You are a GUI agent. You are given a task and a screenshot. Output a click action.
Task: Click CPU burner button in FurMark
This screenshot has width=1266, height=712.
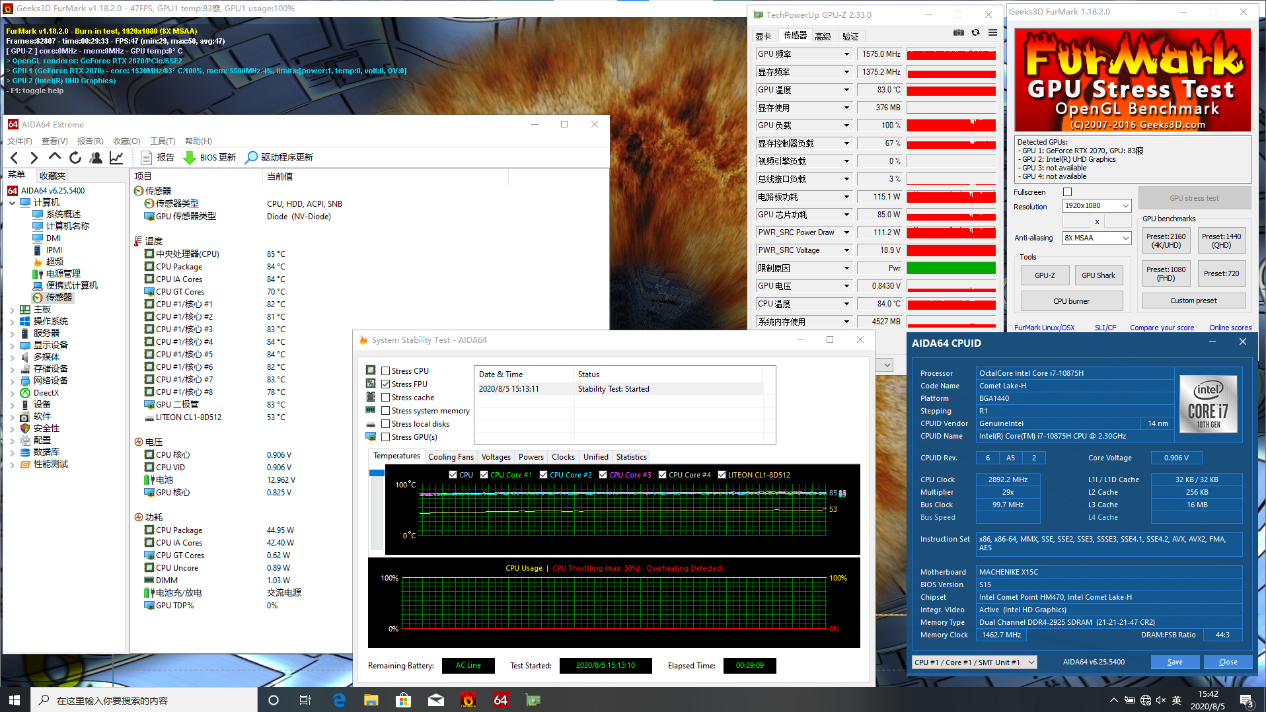pyautogui.click(x=1072, y=300)
